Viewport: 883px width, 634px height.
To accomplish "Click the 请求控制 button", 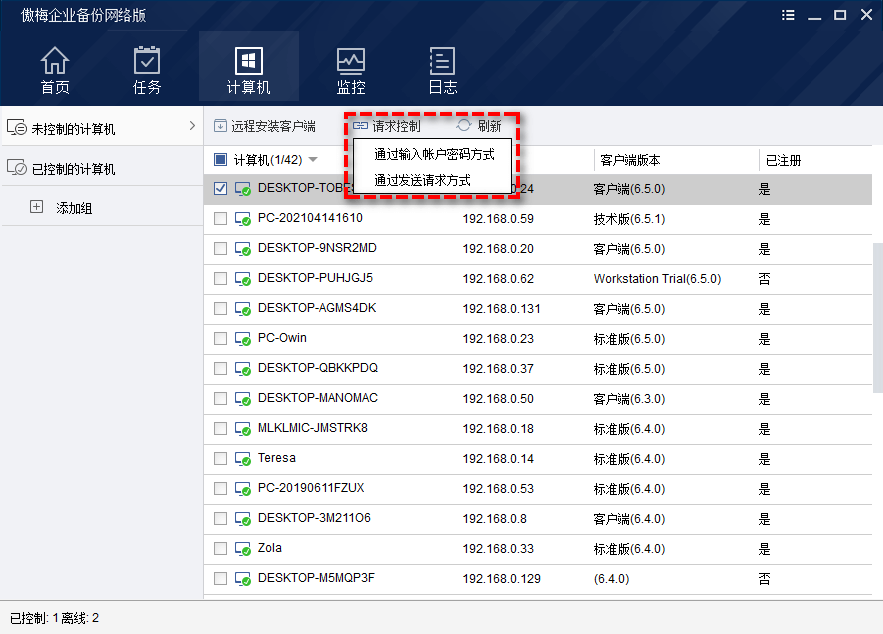I will pos(387,126).
